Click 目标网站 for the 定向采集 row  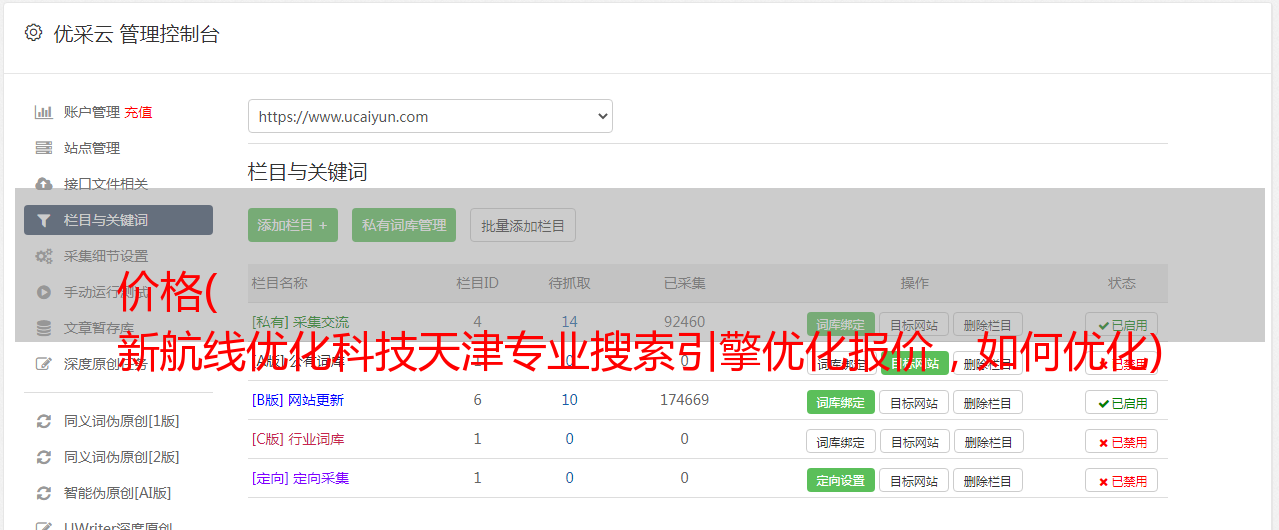tap(914, 480)
